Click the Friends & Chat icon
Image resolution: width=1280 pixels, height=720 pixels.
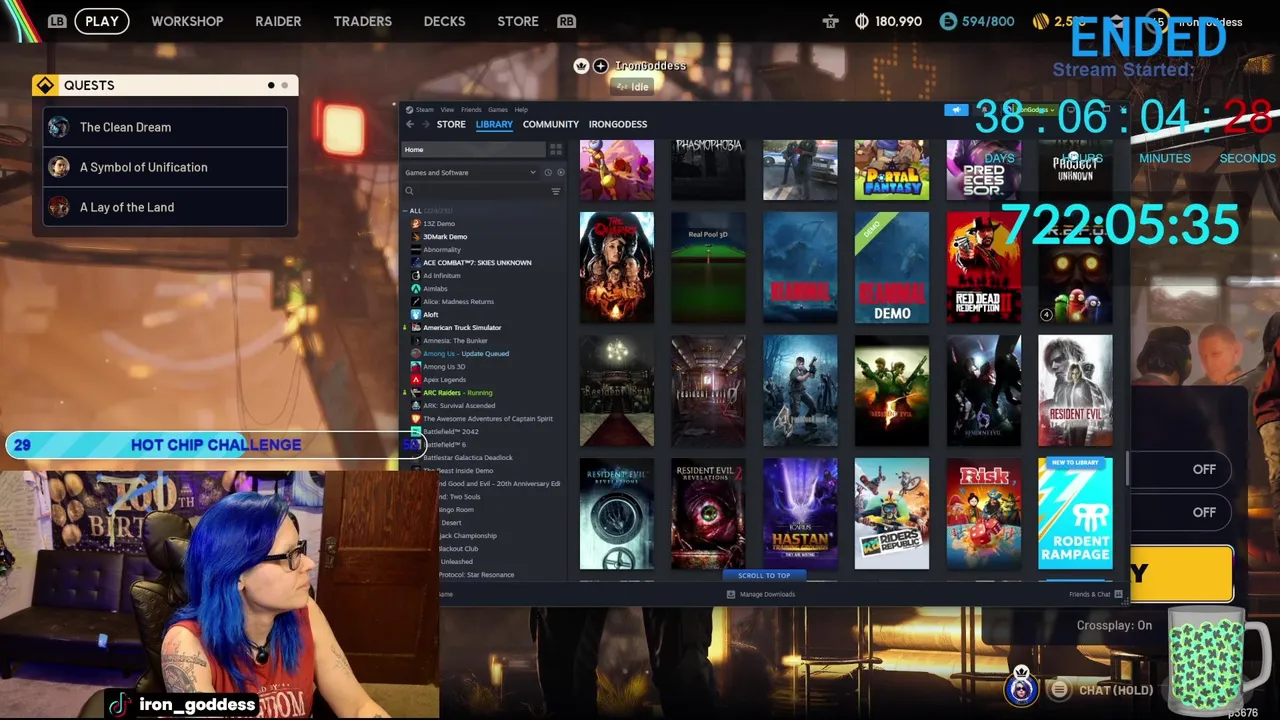(x=1118, y=594)
